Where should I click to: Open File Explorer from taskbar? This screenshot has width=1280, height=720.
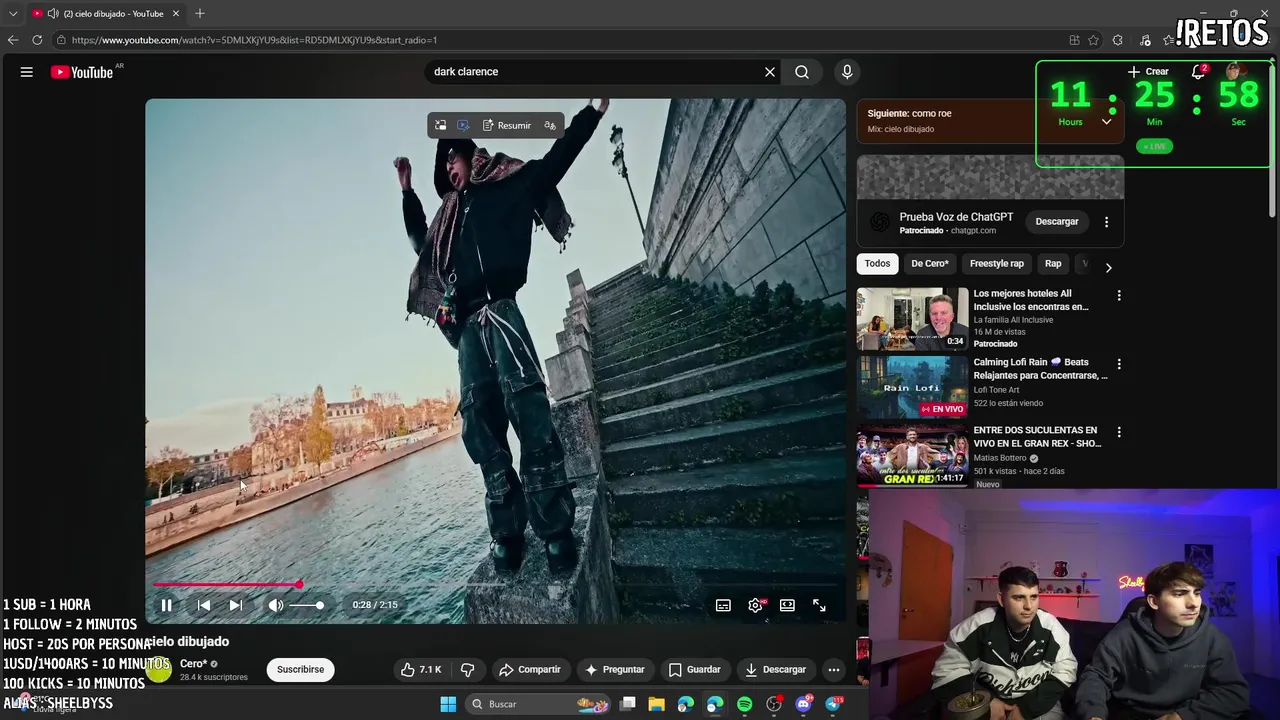coord(656,704)
